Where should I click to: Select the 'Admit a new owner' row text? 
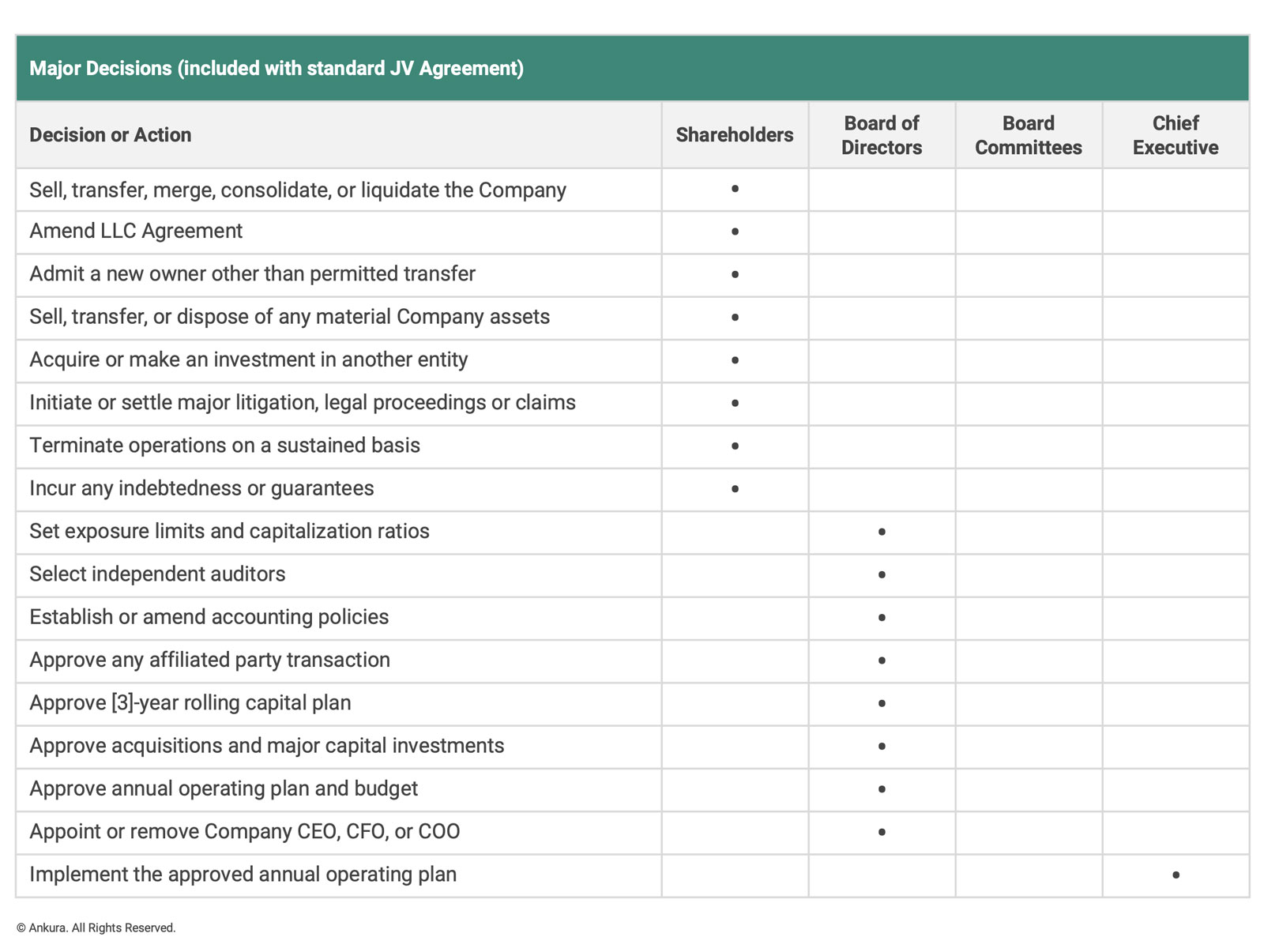pos(252,274)
